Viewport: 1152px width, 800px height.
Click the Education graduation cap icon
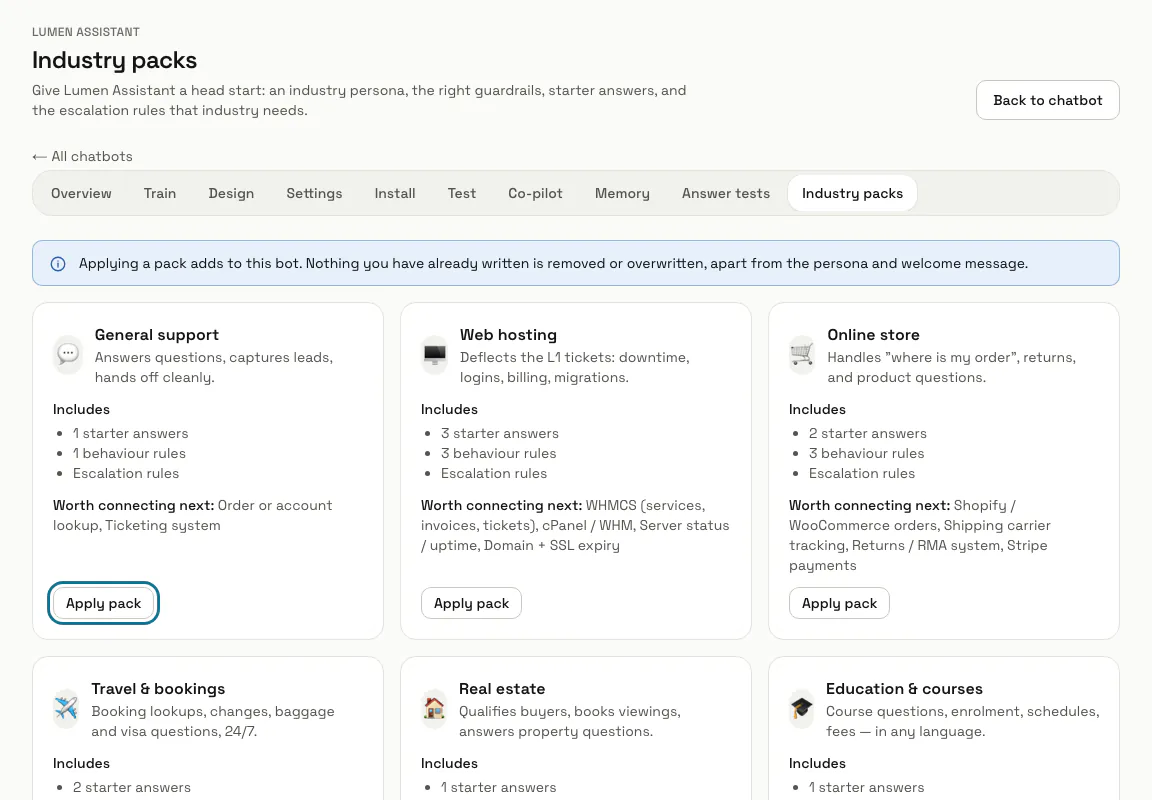tap(802, 709)
